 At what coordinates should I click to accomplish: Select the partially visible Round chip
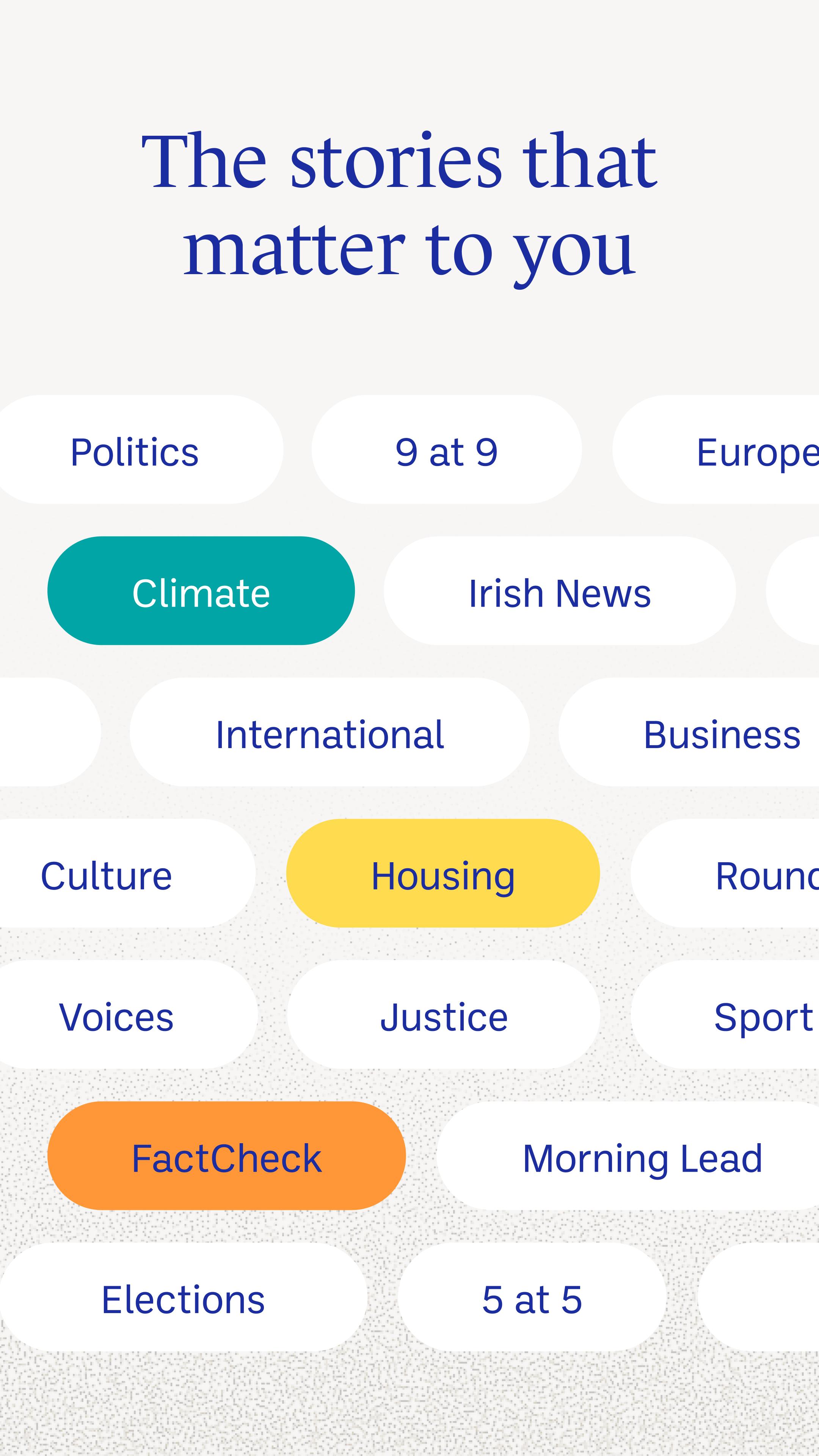(725, 873)
